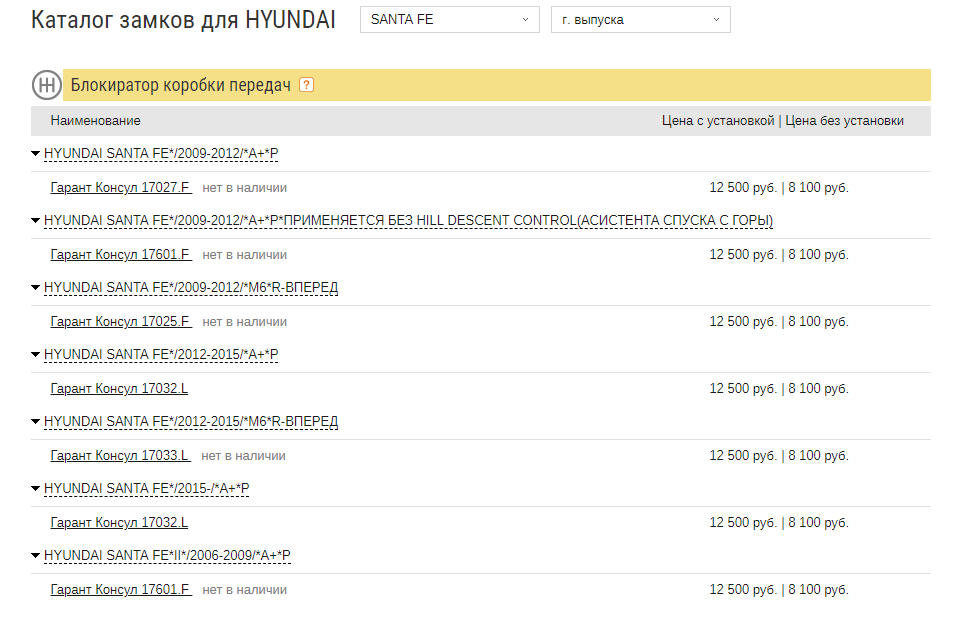
Task: Click нет в наличии beside Гарант Консул 17027.F
Action: (x=244, y=188)
